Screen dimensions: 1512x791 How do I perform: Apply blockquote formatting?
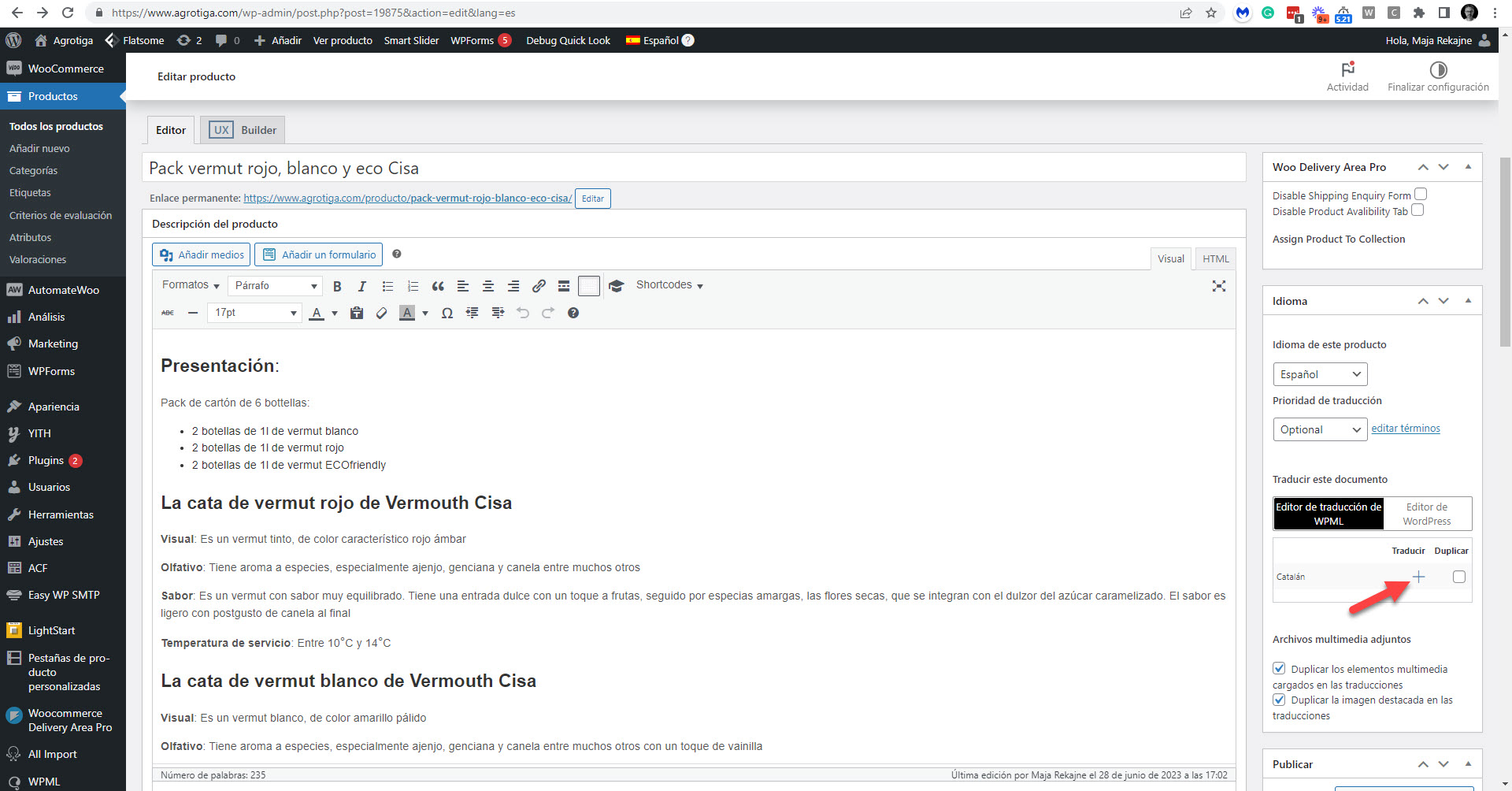click(x=438, y=286)
